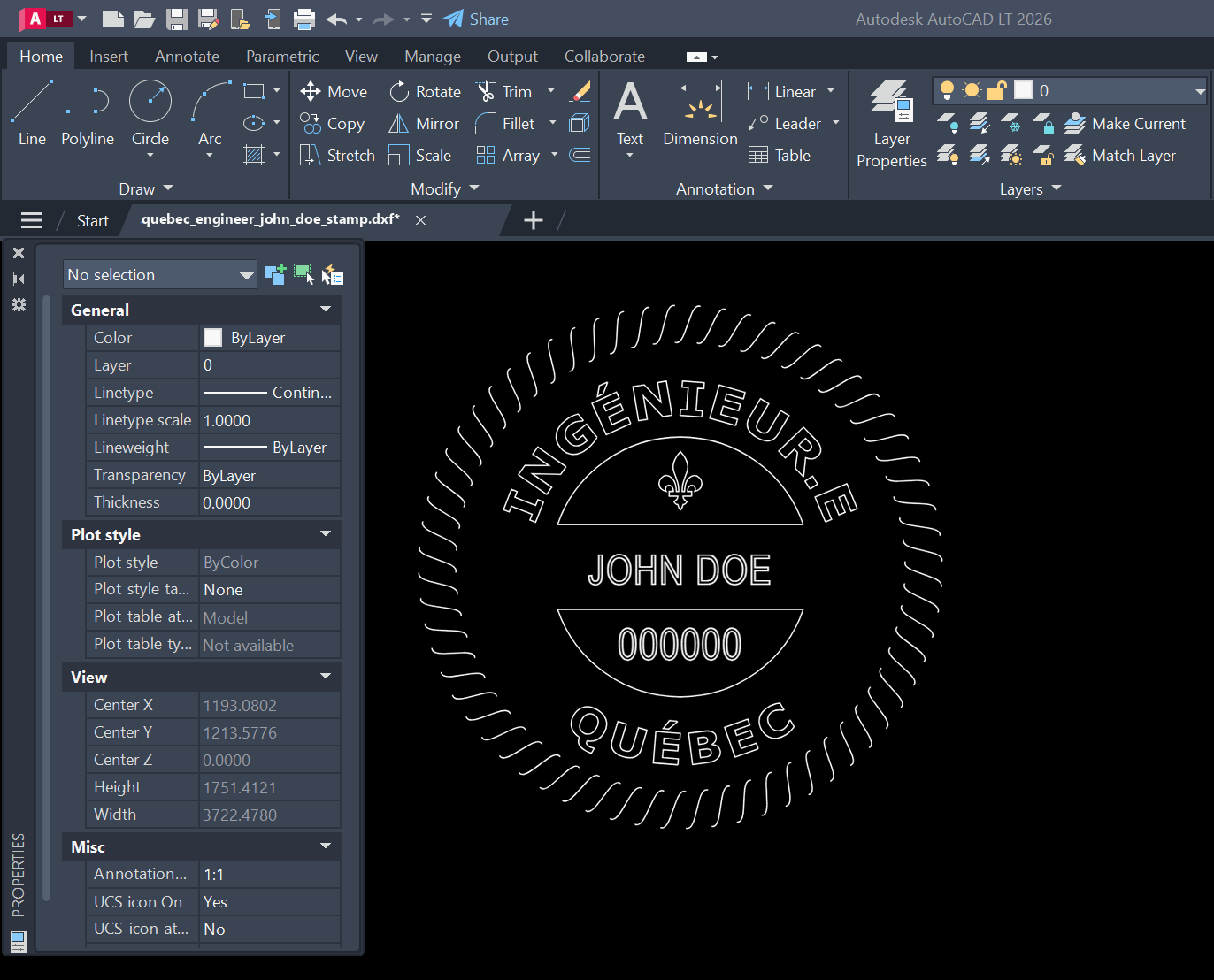The image size is (1214, 980).
Task: Click the Linear dimension tool
Action: pos(782,91)
